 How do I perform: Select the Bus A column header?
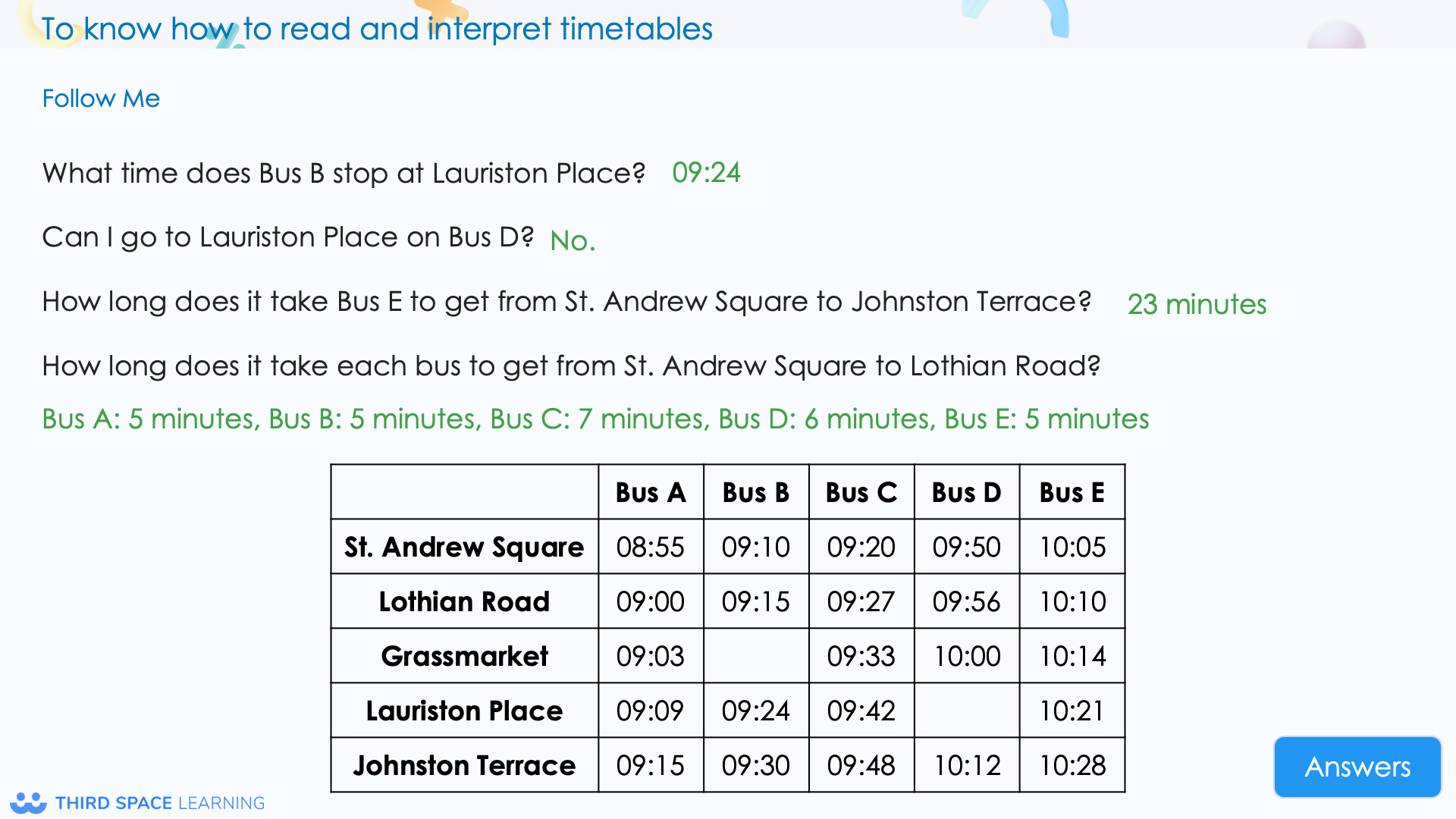tap(651, 493)
